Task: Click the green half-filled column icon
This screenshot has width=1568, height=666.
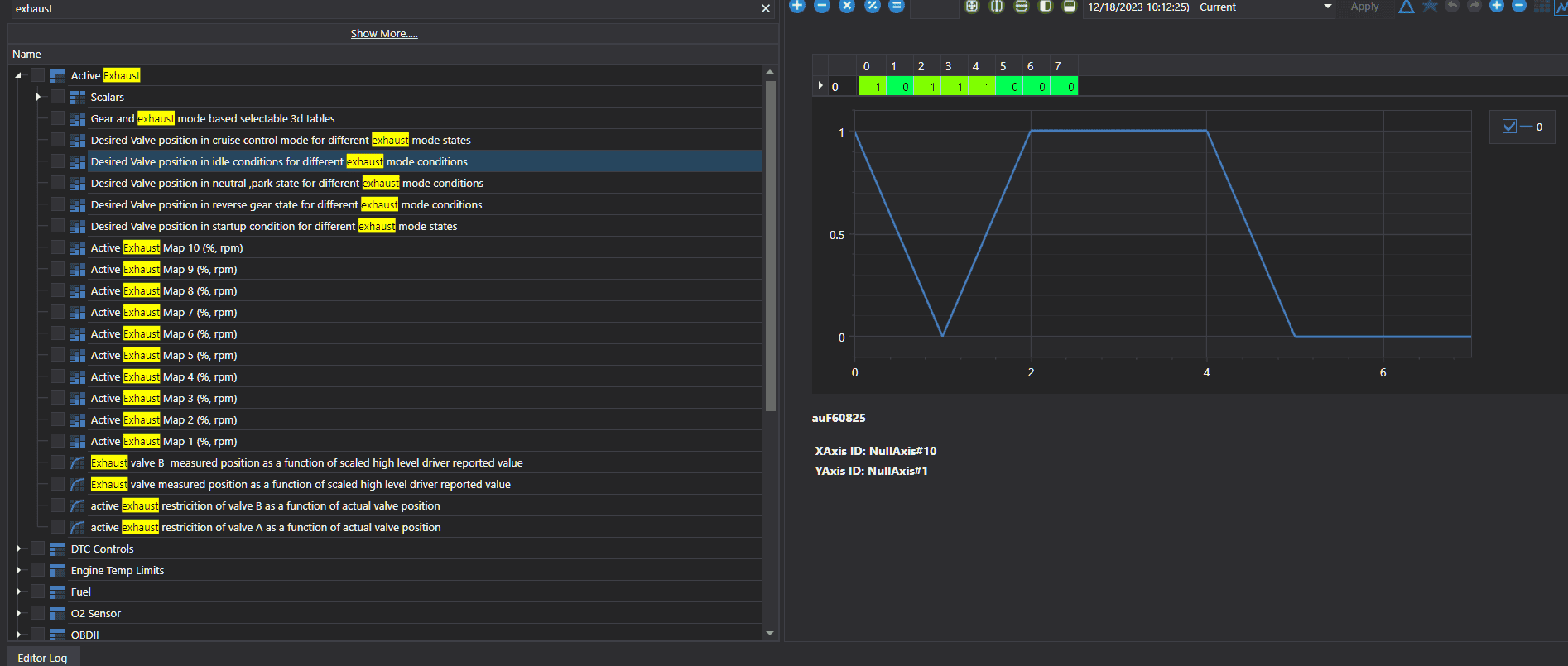Action: (1046, 6)
